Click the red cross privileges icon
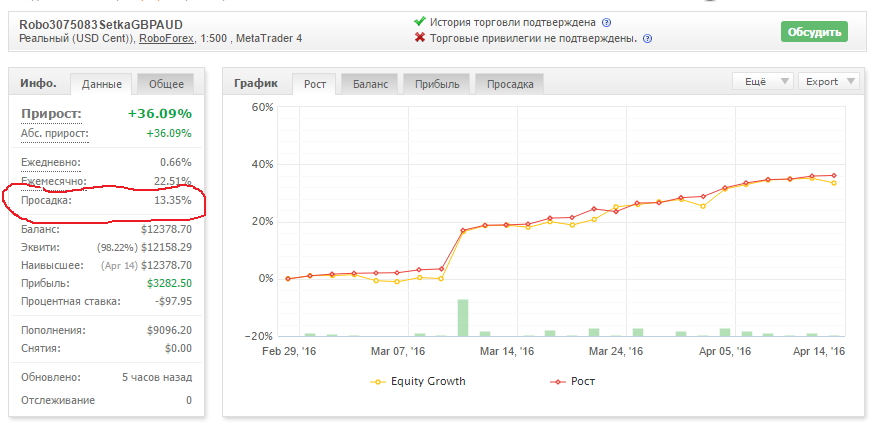This screenshot has width=873, height=438. (x=420, y=38)
